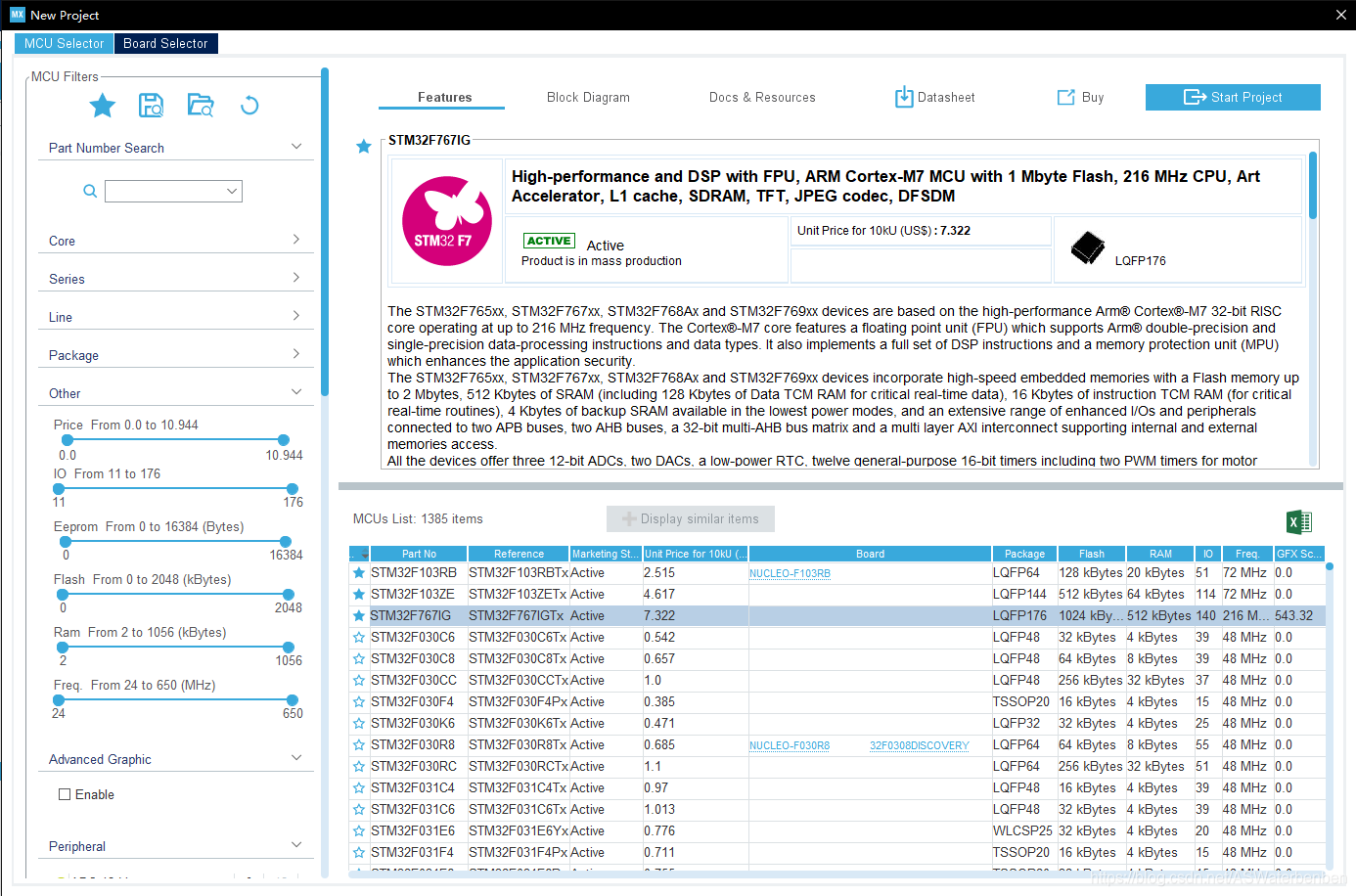Star the STM32F031C4 row

click(359, 788)
